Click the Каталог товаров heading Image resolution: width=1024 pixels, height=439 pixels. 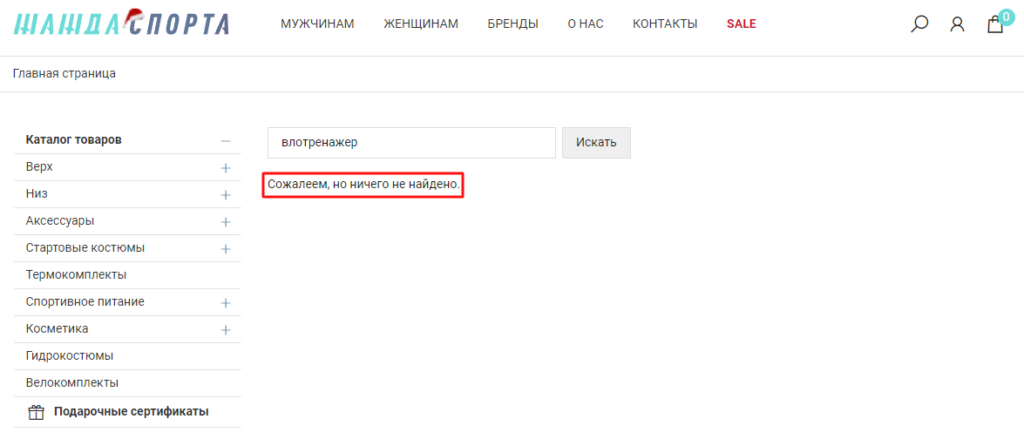click(x=74, y=140)
